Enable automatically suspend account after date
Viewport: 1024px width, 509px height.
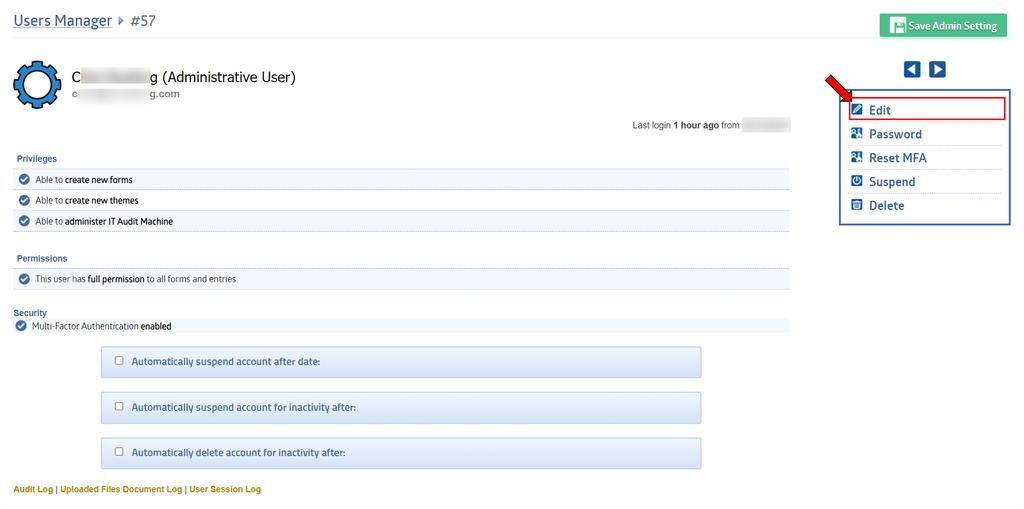pyautogui.click(x=119, y=361)
